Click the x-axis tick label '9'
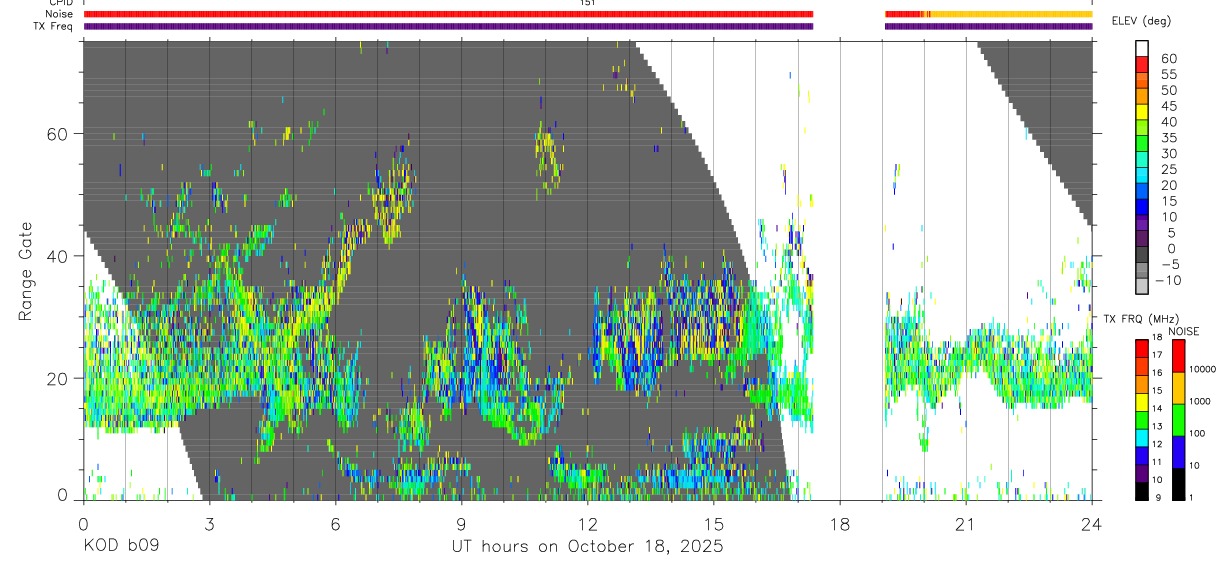 point(461,524)
